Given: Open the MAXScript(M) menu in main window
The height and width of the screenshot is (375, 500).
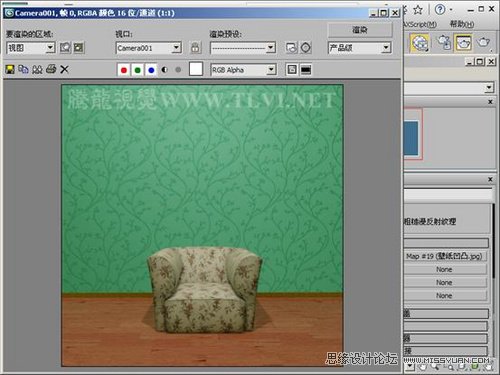Looking at the screenshot, I should point(420,24).
